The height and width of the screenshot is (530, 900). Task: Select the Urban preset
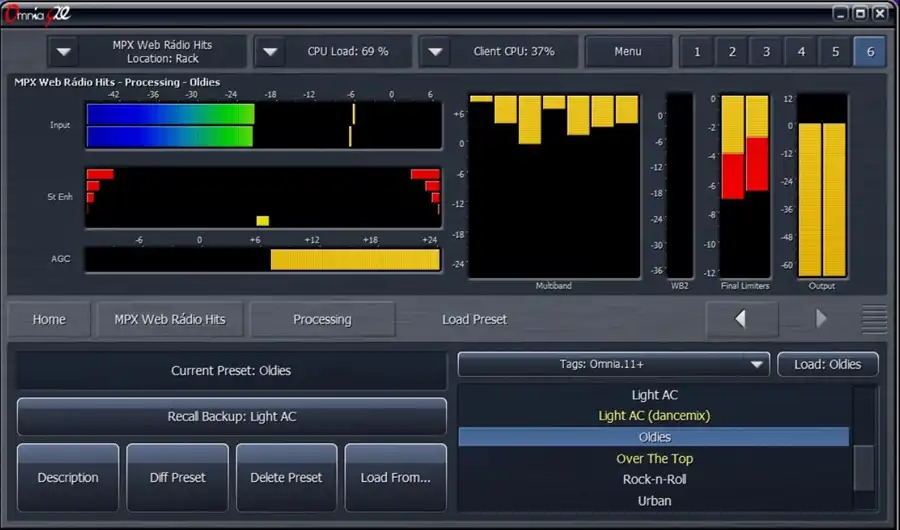(x=654, y=501)
